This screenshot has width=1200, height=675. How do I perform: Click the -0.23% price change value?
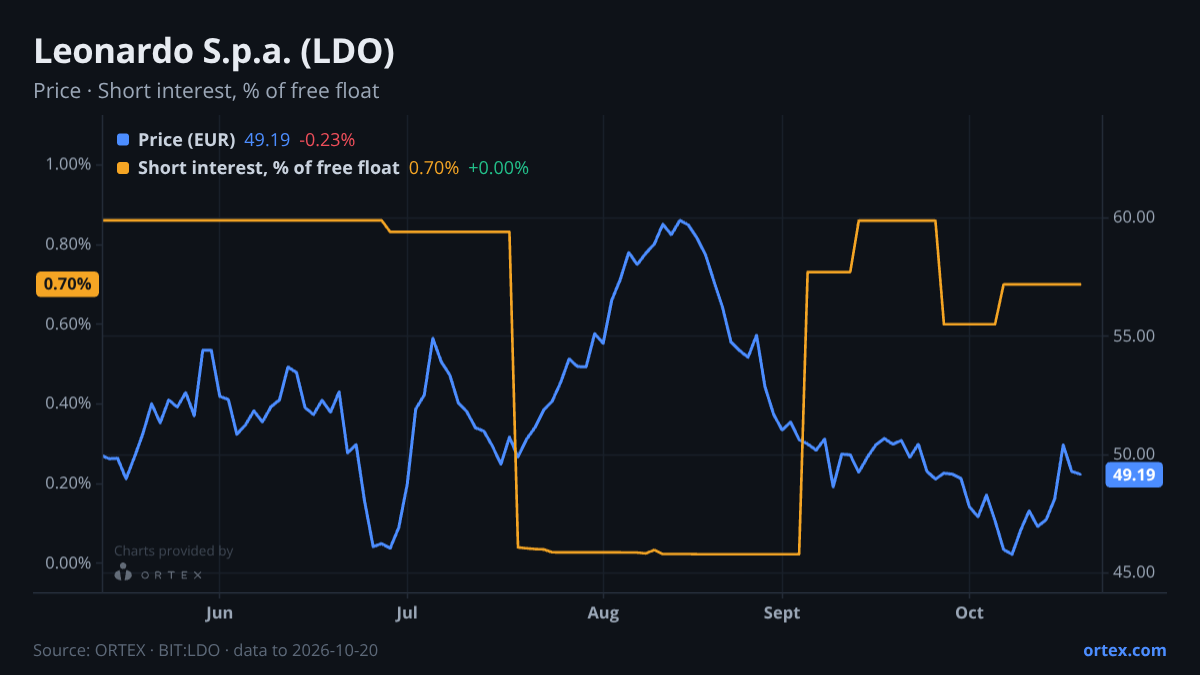(x=327, y=140)
